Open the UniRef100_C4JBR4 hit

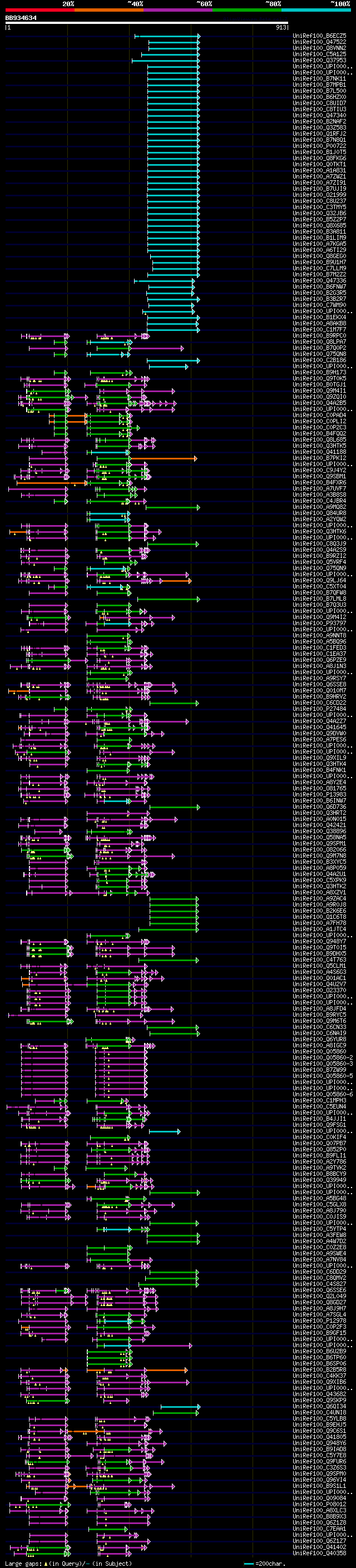tap(319, 501)
